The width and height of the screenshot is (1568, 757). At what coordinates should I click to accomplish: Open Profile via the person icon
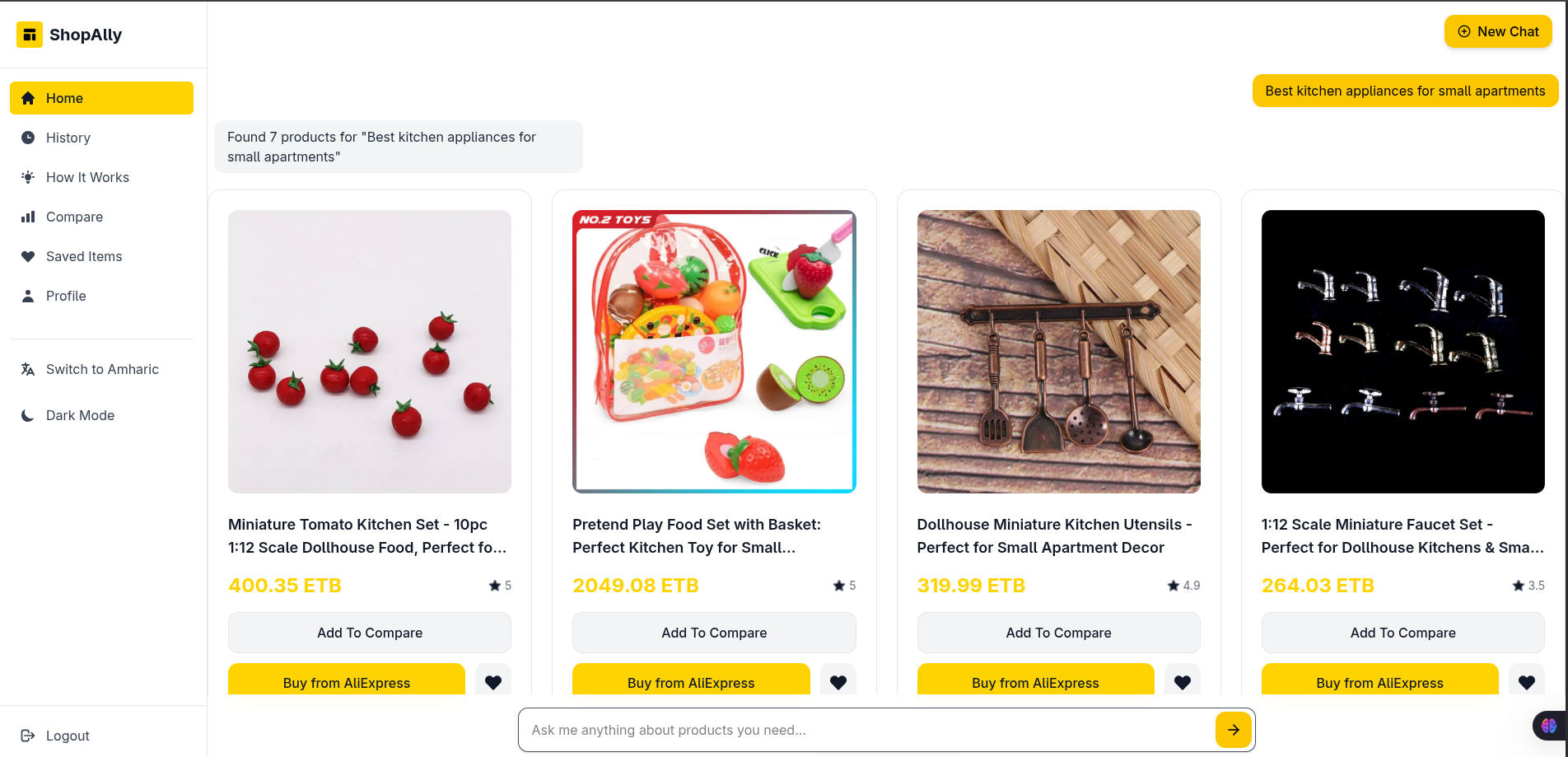point(27,296)
